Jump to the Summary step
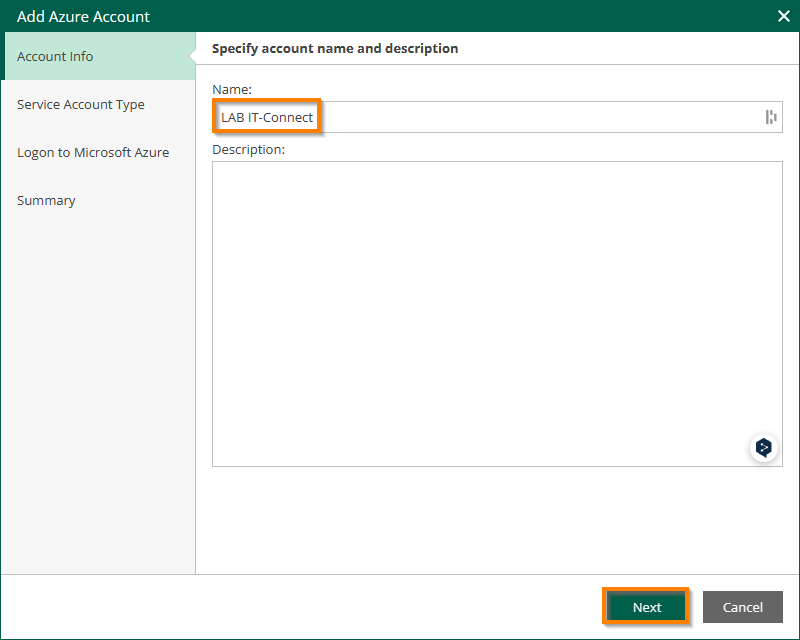 click(46, 201)
